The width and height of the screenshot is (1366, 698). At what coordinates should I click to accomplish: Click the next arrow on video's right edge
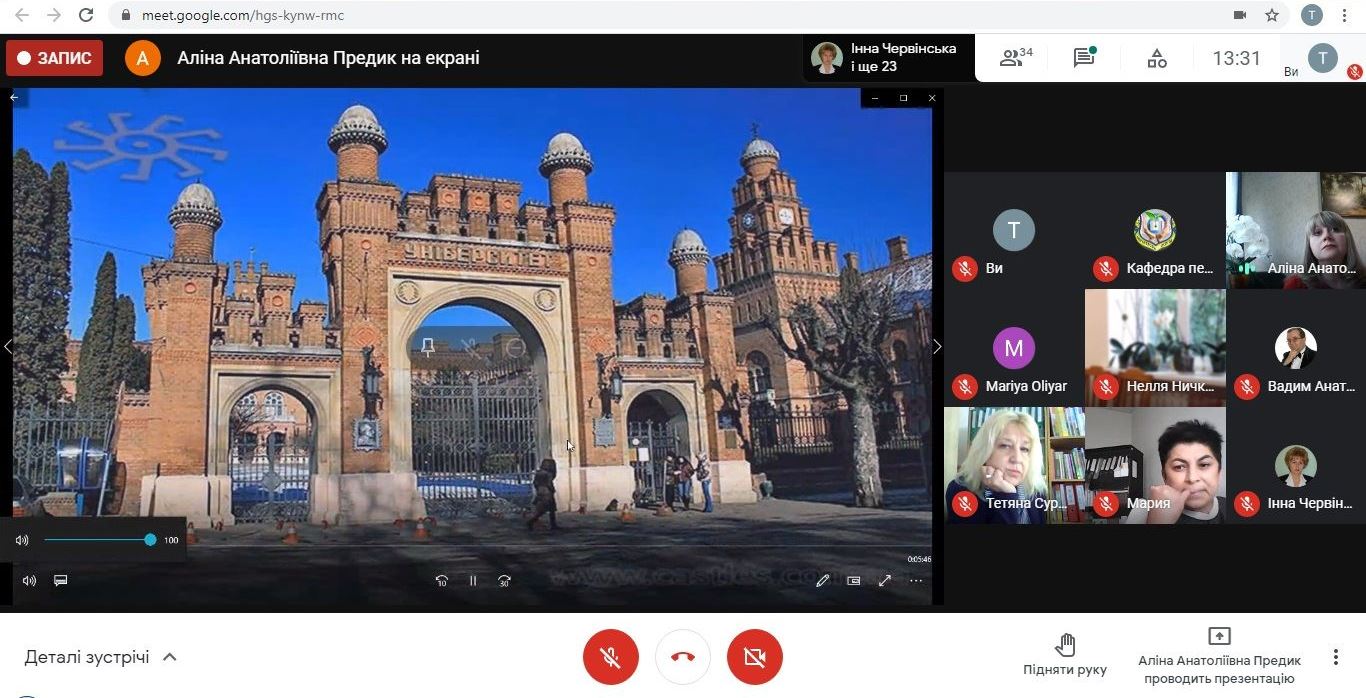pos(937,347)
